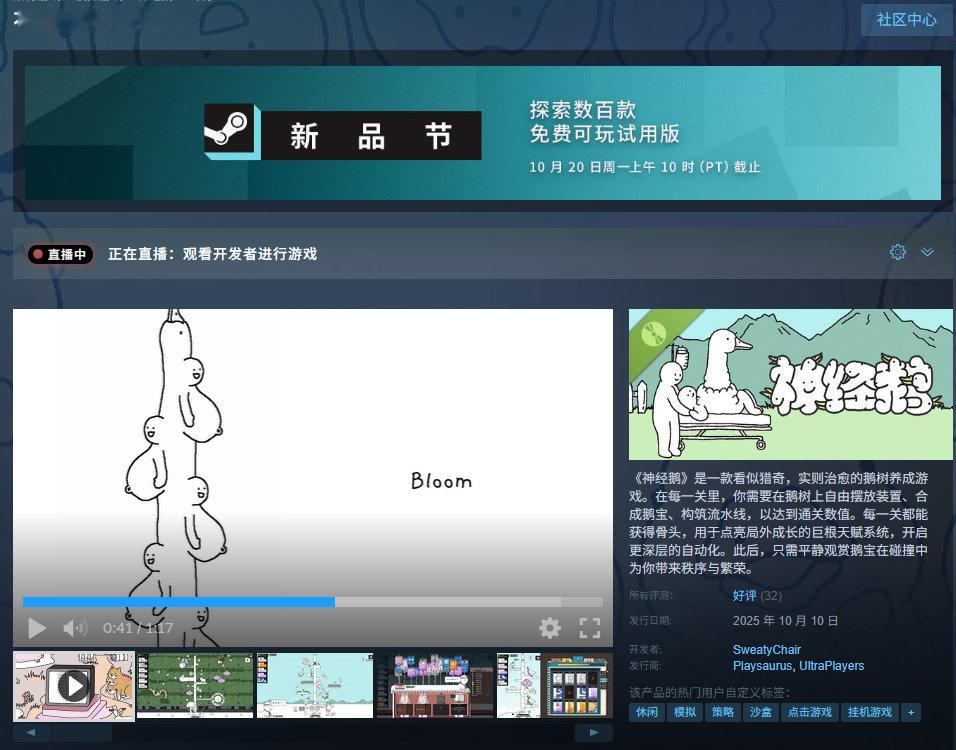
Task: Click the thumbnail strip scrollbar handle
Action: [82, 732]
